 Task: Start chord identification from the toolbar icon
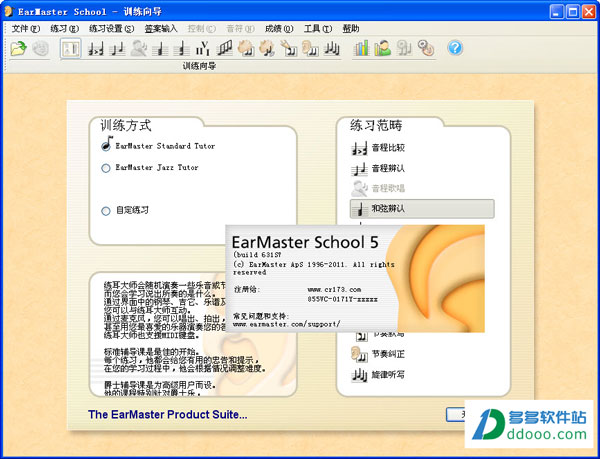click(x=160, y=49)
